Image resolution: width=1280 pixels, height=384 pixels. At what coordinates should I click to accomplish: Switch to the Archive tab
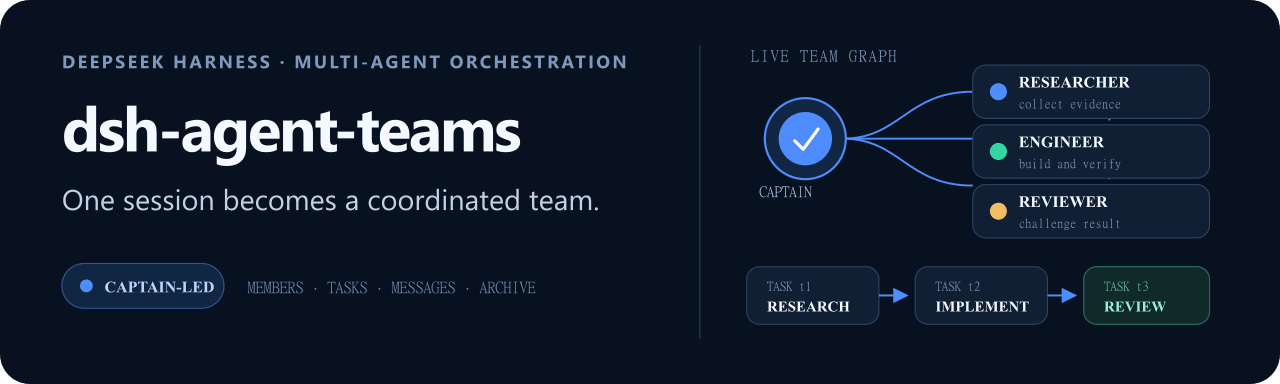[x=507, y=288]
